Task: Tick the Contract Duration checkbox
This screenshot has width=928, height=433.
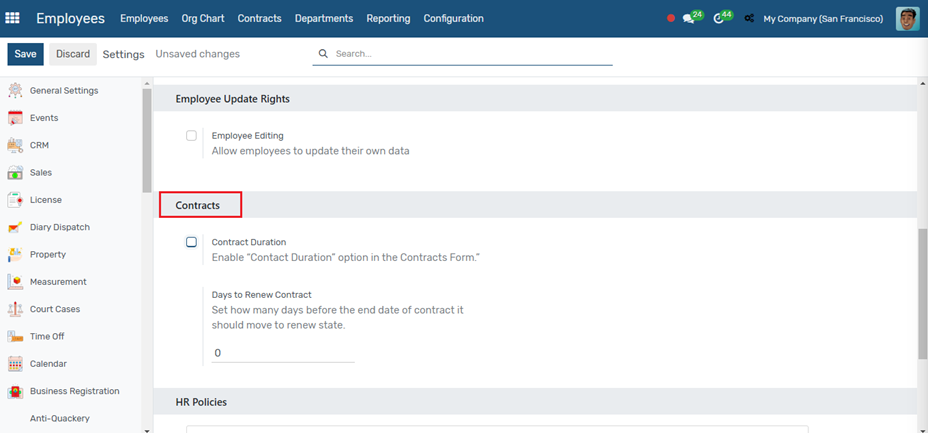Action: (x=191, y=242)
